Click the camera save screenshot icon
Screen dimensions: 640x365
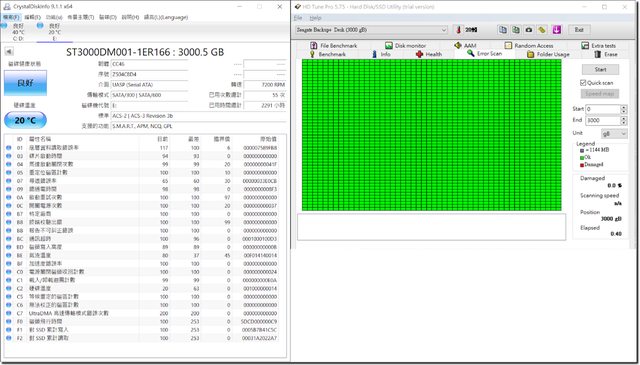click(529, 30)
